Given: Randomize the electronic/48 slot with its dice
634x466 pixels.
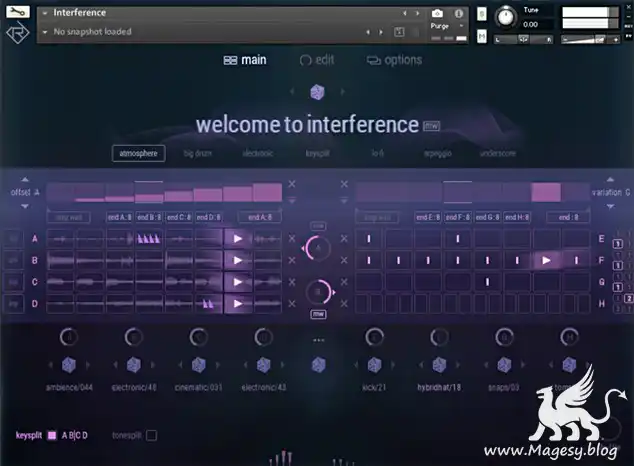Looking at the screenshot, I should tap(134, 365).
